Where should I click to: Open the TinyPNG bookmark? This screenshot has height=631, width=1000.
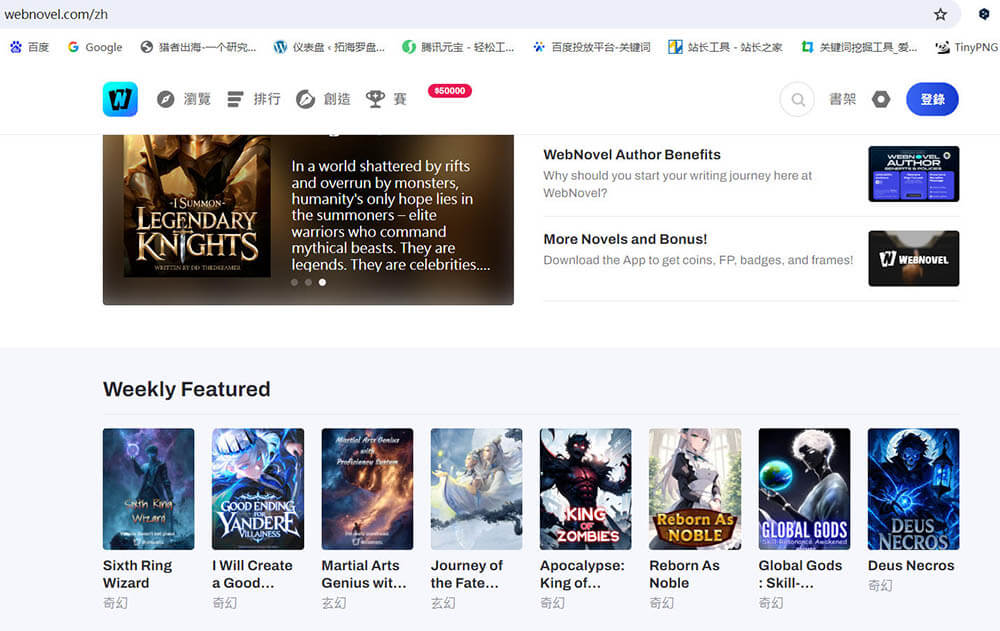pos(966,47)
